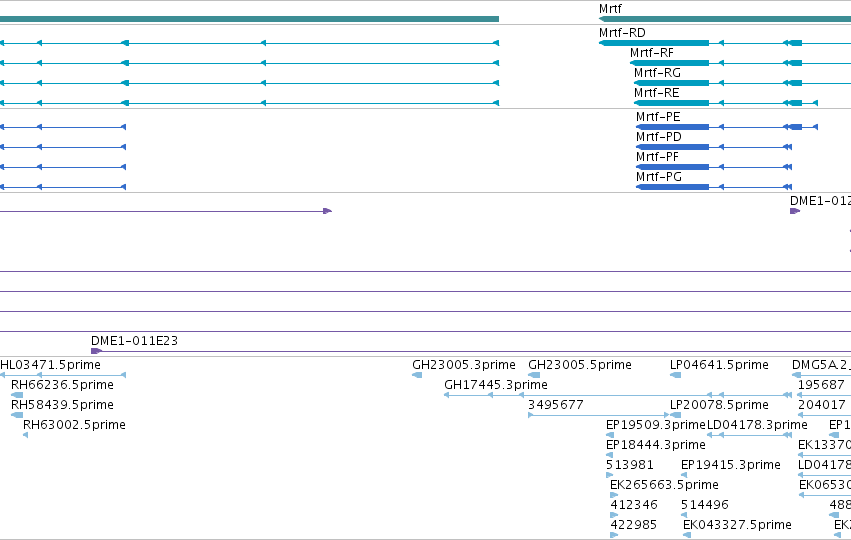Open the Mrtf-PD protein label
The height and width of the screenshot is (540, 851).
coord(659,137)
